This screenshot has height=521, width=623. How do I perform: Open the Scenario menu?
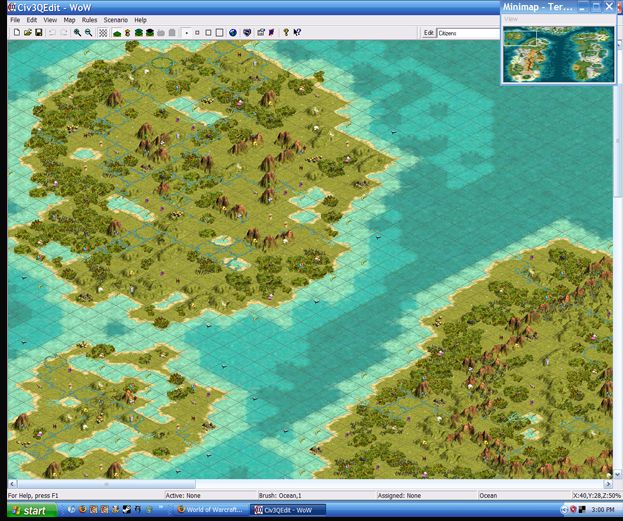(116, 20)
